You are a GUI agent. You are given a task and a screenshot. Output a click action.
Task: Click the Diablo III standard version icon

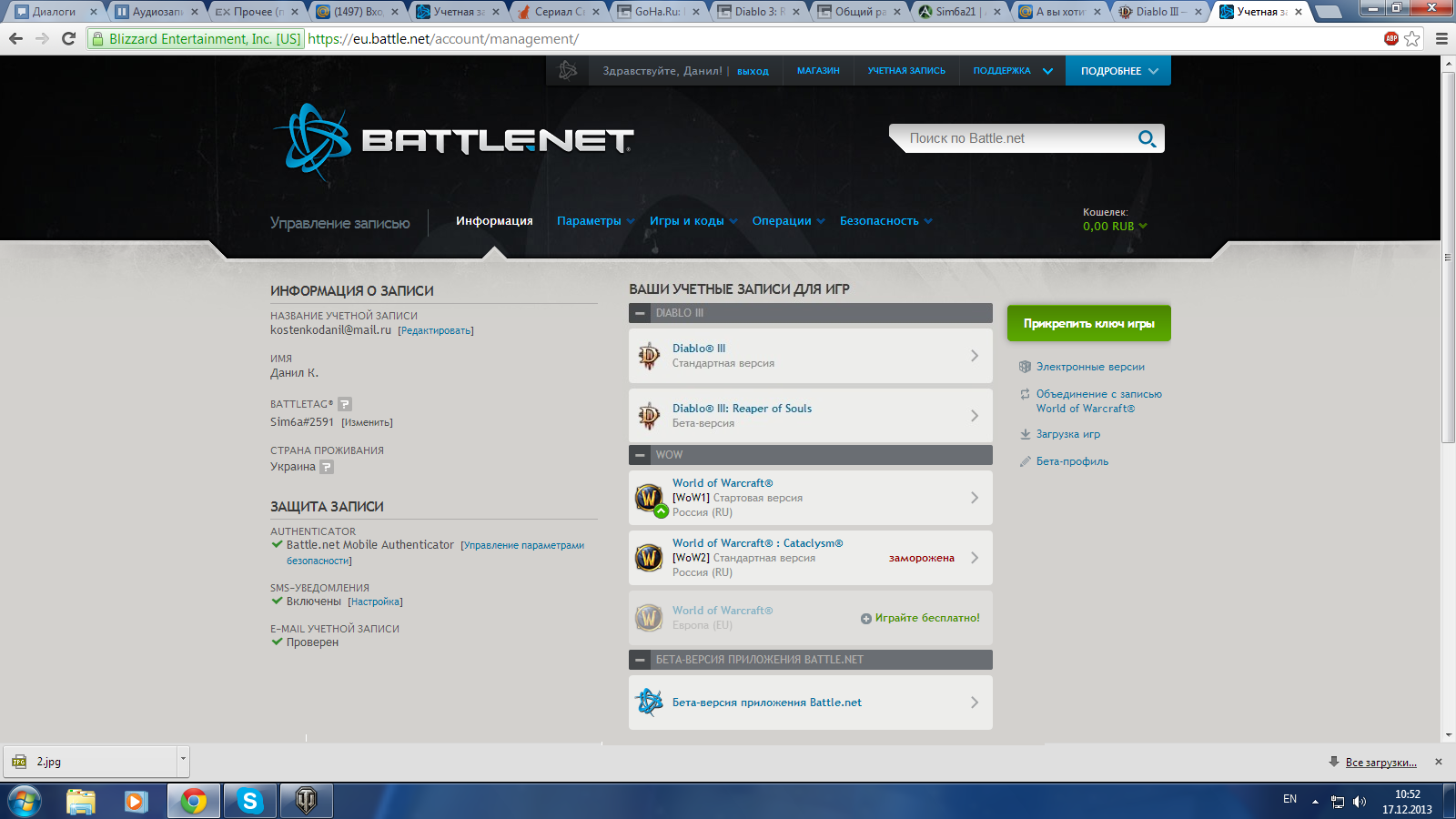pos(649,356)
